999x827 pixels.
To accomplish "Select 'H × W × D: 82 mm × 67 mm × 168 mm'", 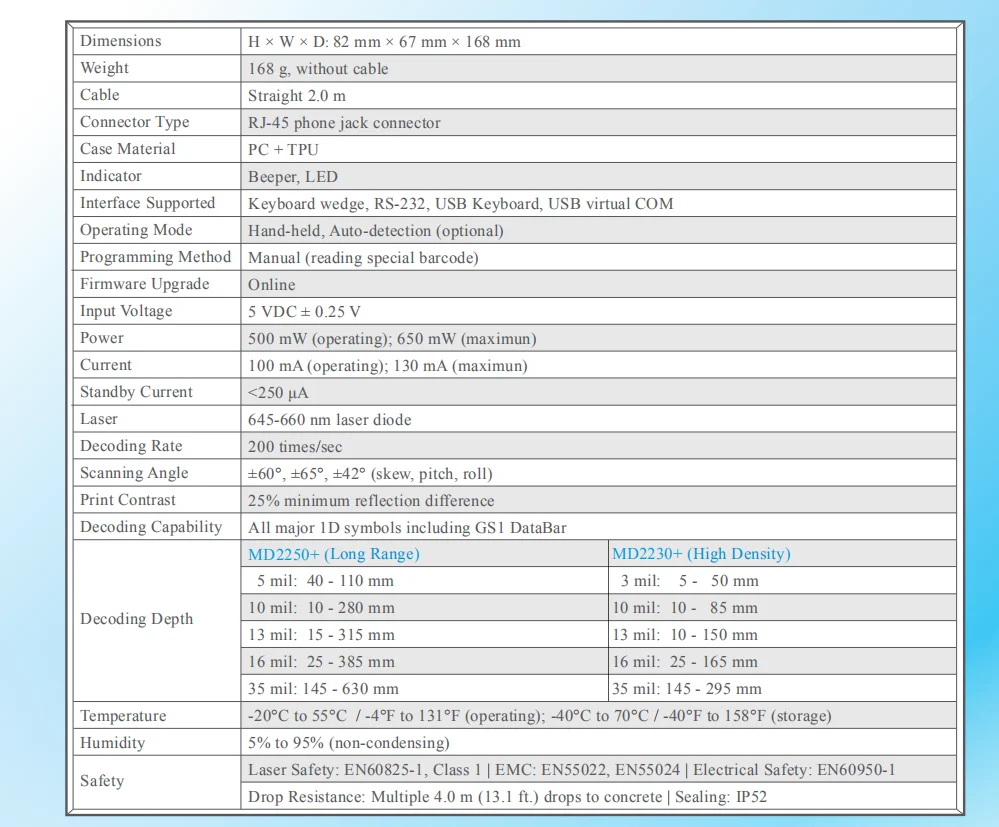I will [x=384, y=42].
